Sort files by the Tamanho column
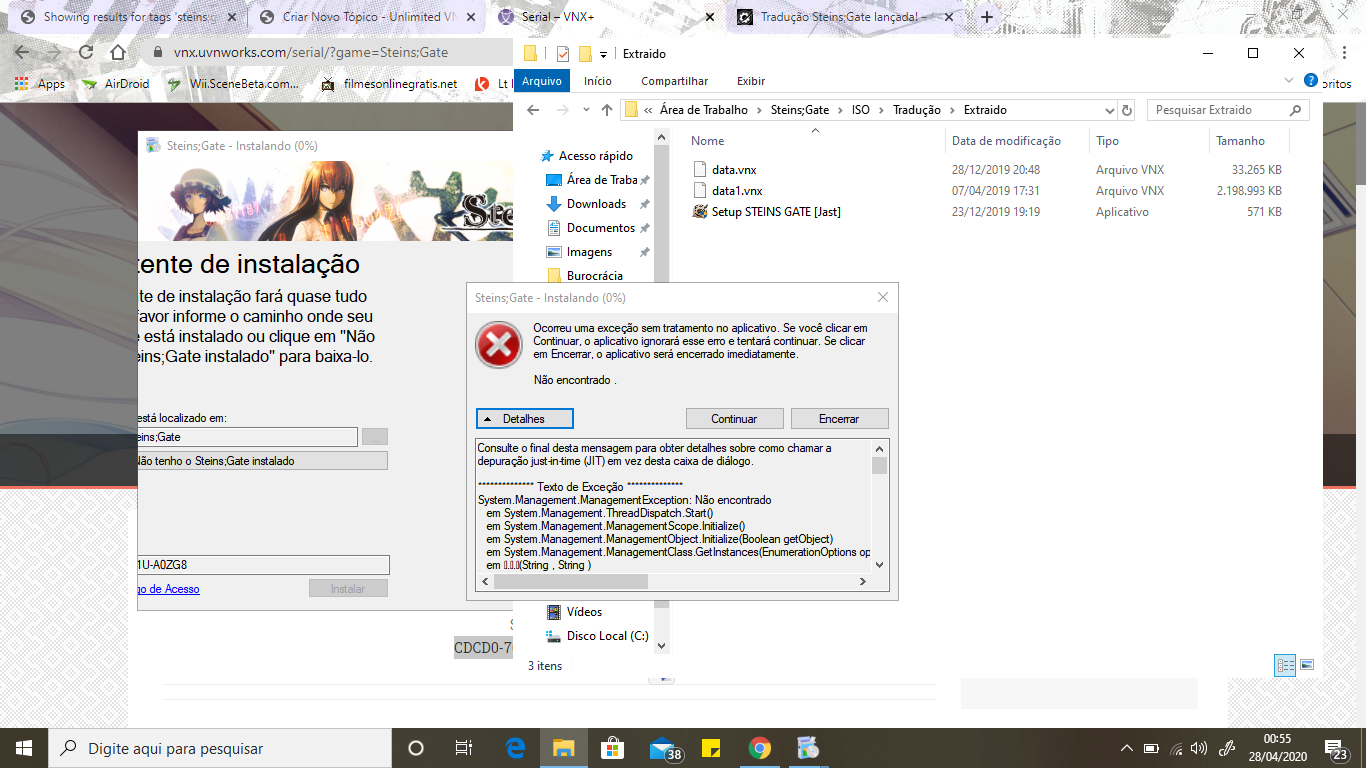This screenshot has width=1366, height=768. pos(1240,141)
